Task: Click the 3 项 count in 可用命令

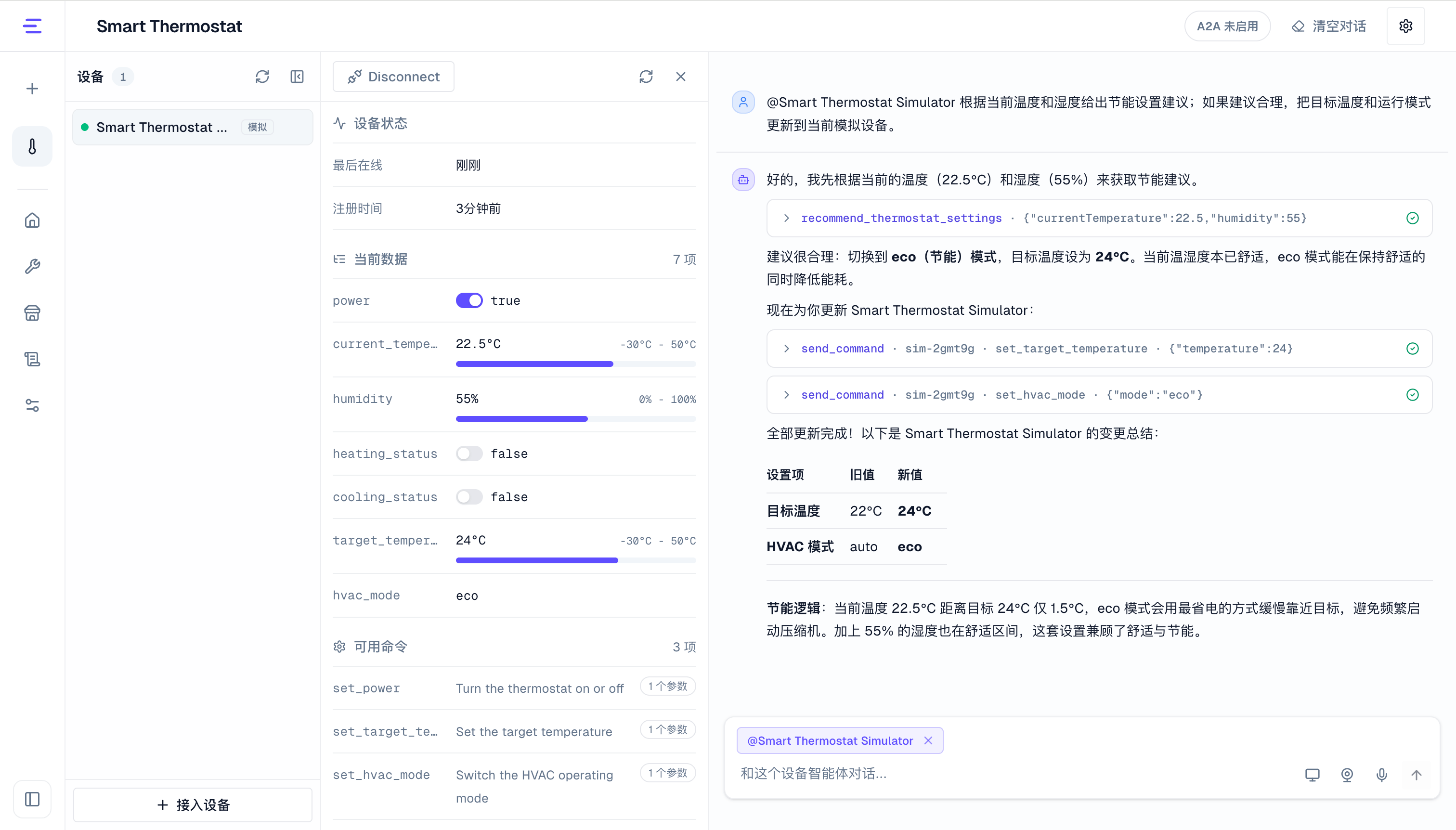Action: [684, 647]
